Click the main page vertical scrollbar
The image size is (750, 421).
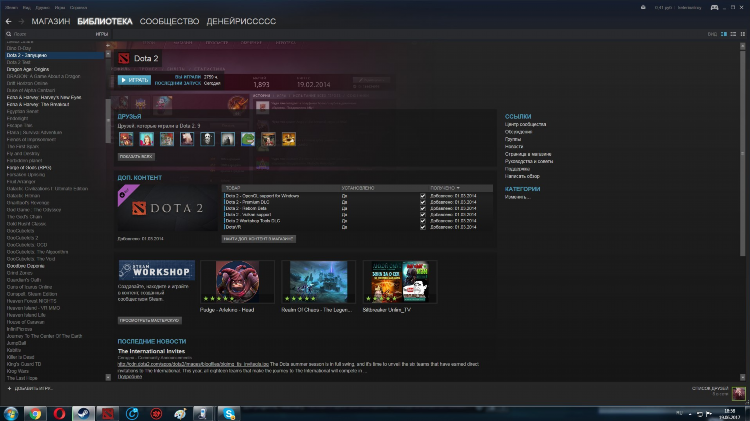742,153
